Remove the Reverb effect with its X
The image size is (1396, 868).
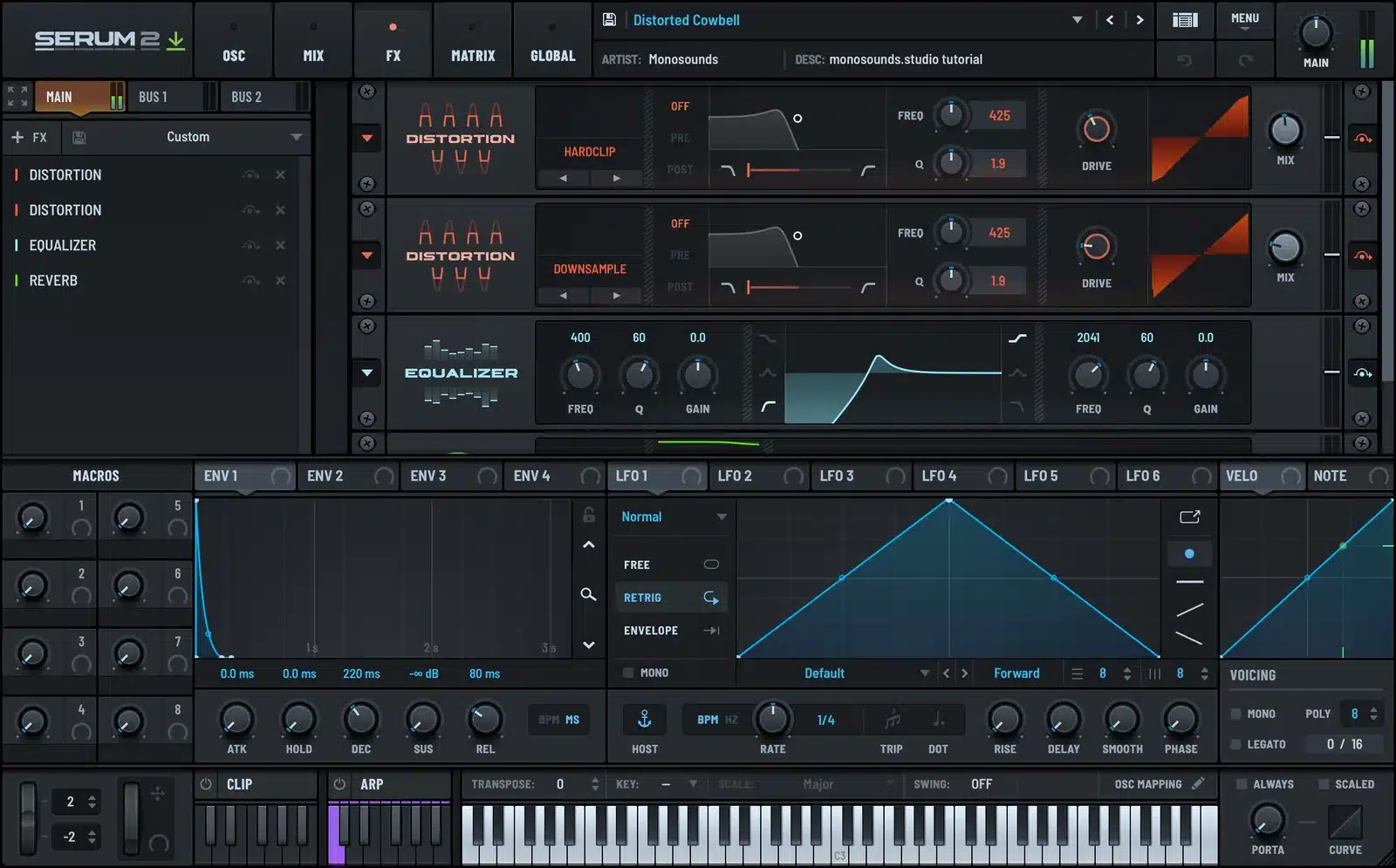pyautogui.click(x=280, y=280)
